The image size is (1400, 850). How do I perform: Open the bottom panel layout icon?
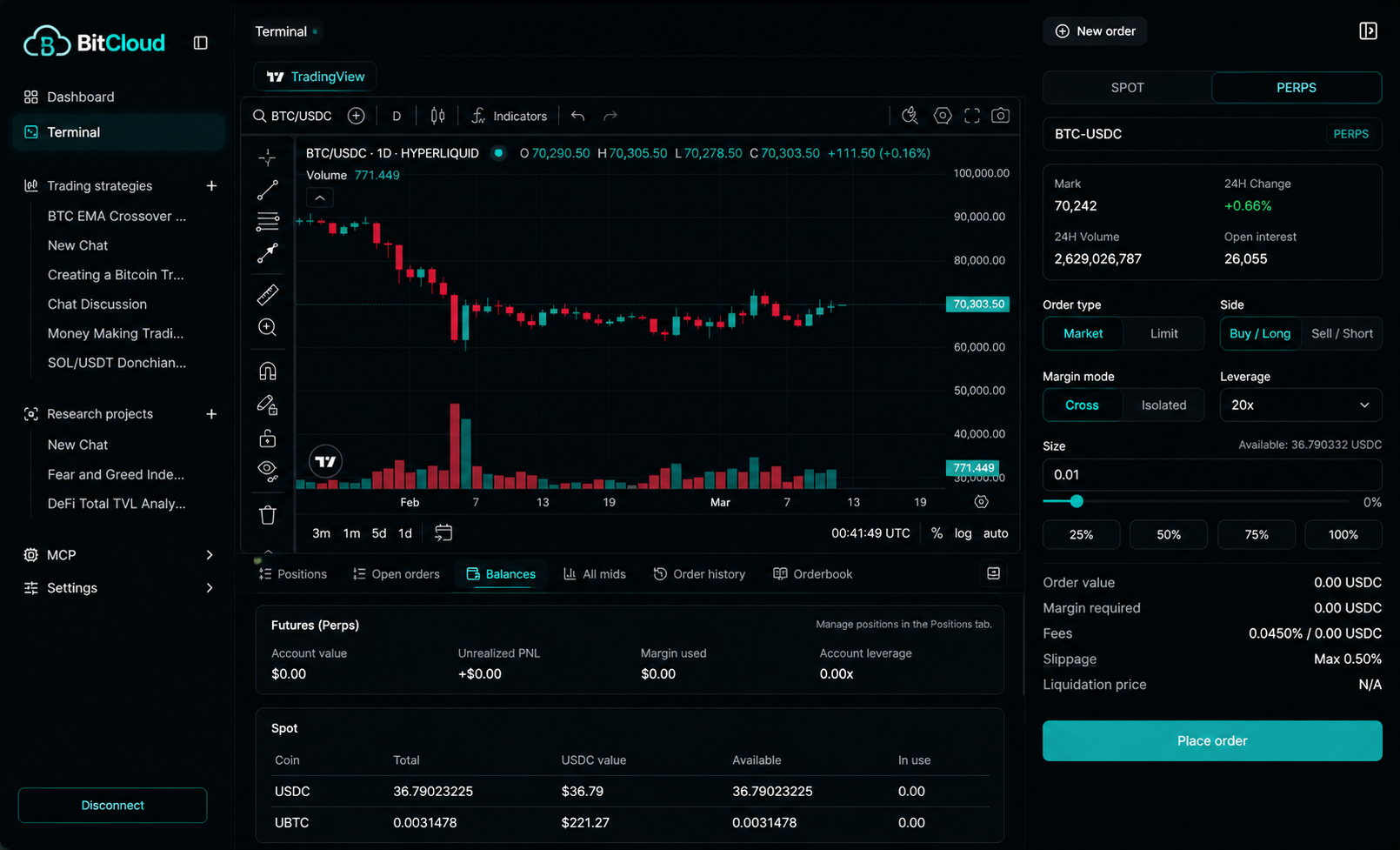(993, 573)
